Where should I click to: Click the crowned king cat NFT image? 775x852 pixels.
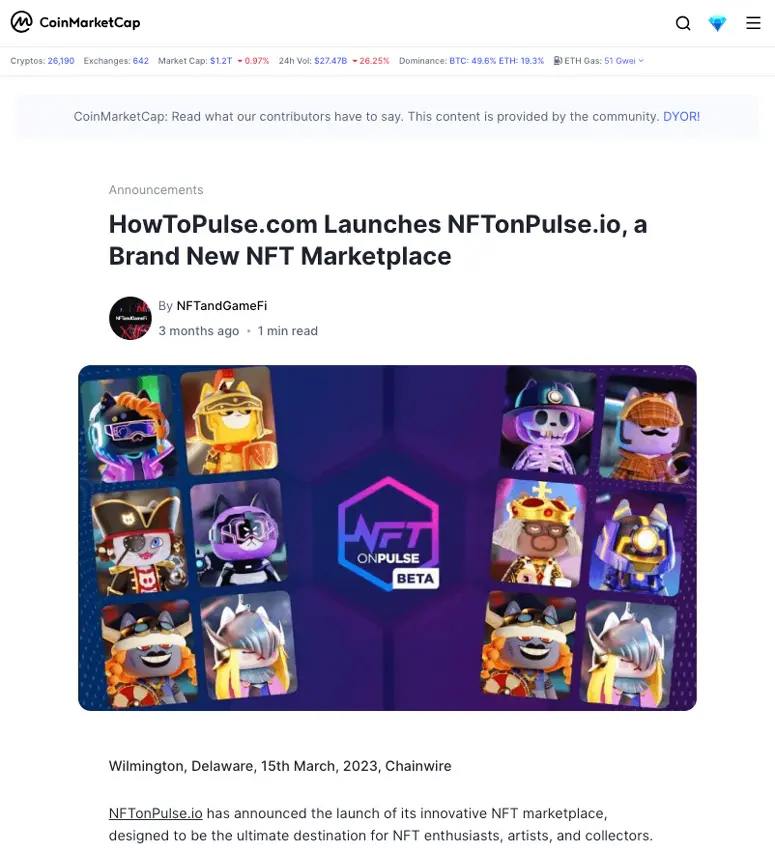pos(538,533)
